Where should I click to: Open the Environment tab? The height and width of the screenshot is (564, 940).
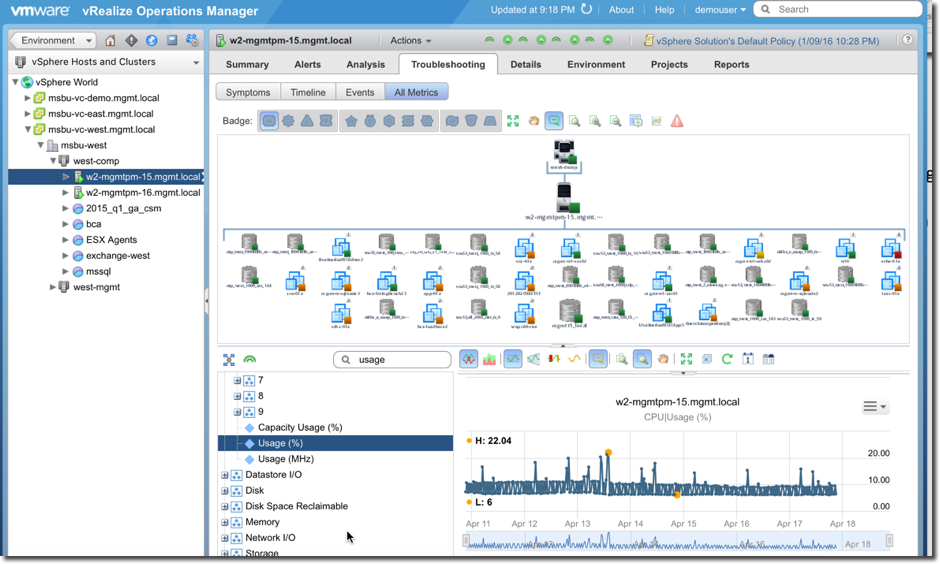pos(596,64)
